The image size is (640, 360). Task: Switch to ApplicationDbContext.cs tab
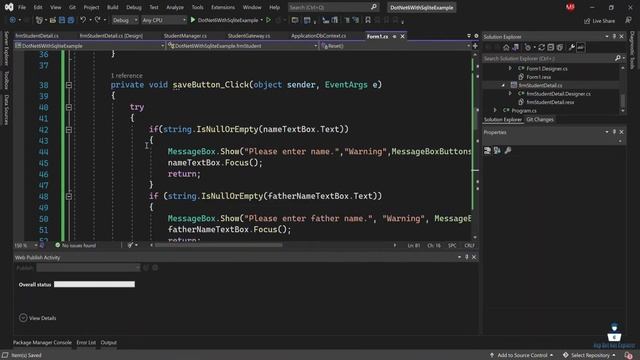(318, 36)
